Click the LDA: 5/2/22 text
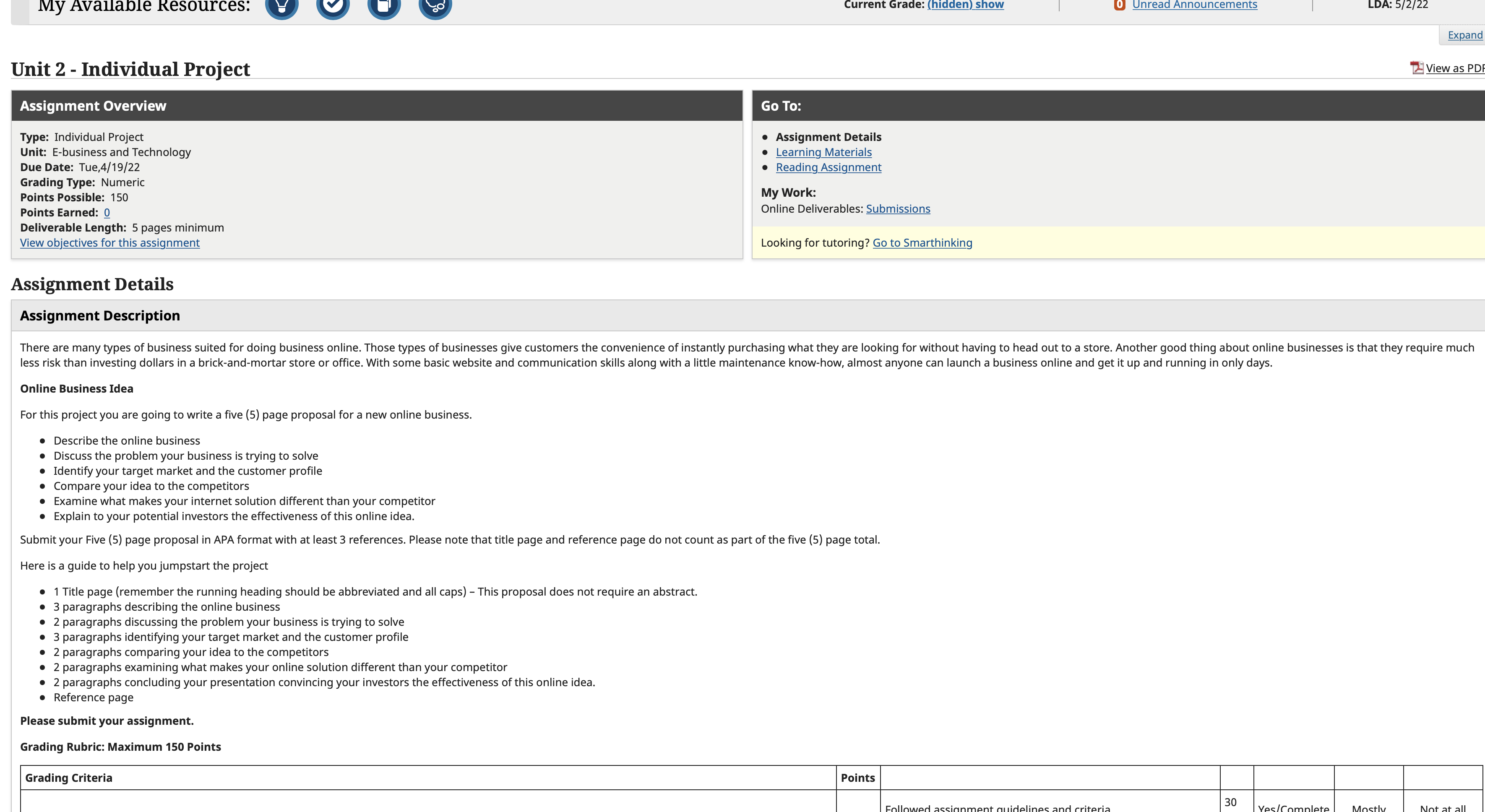The width and height of the screenshot is (1485, 812). point(1398,5)
